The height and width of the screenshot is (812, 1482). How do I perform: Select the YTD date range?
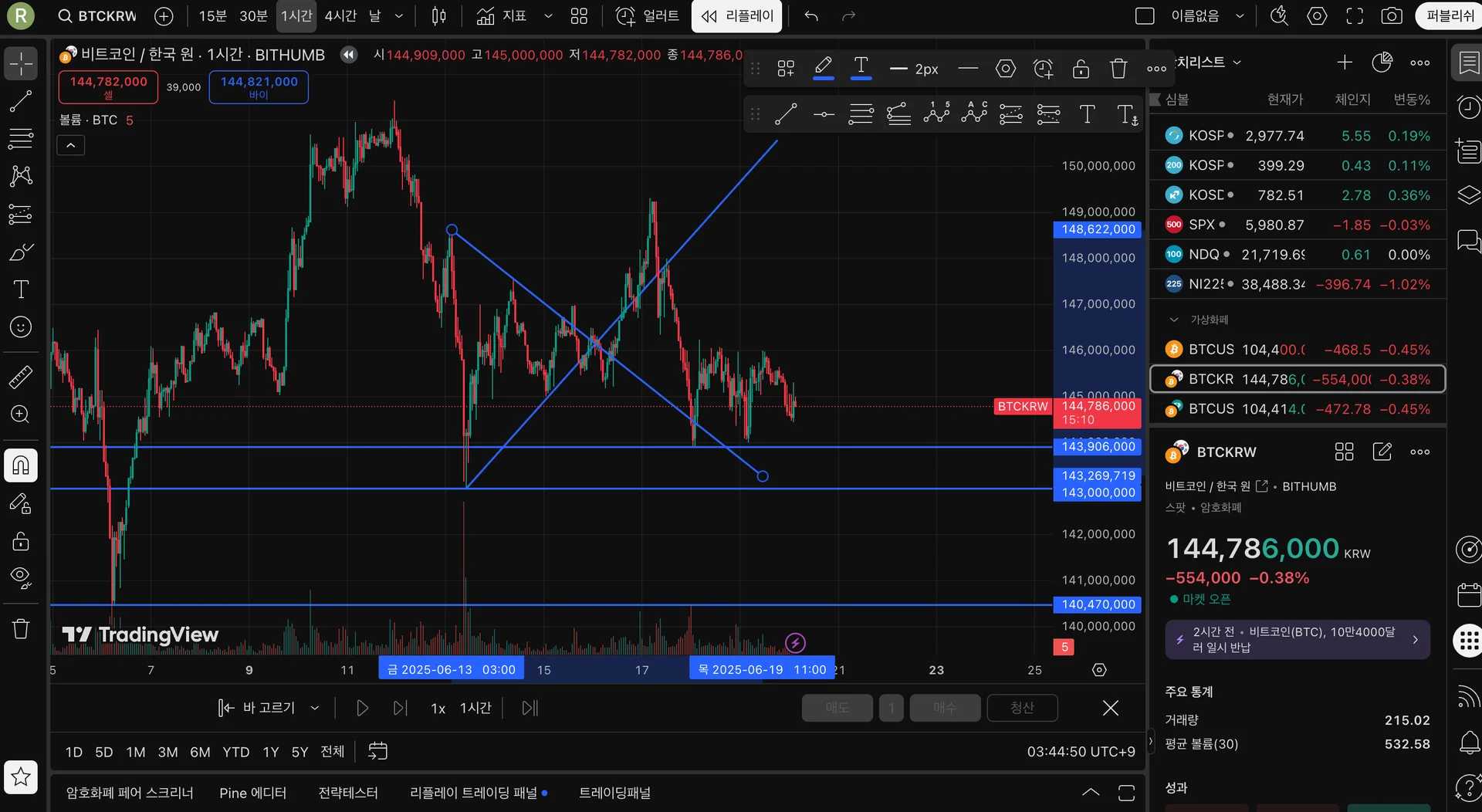[x=235, y=752]
